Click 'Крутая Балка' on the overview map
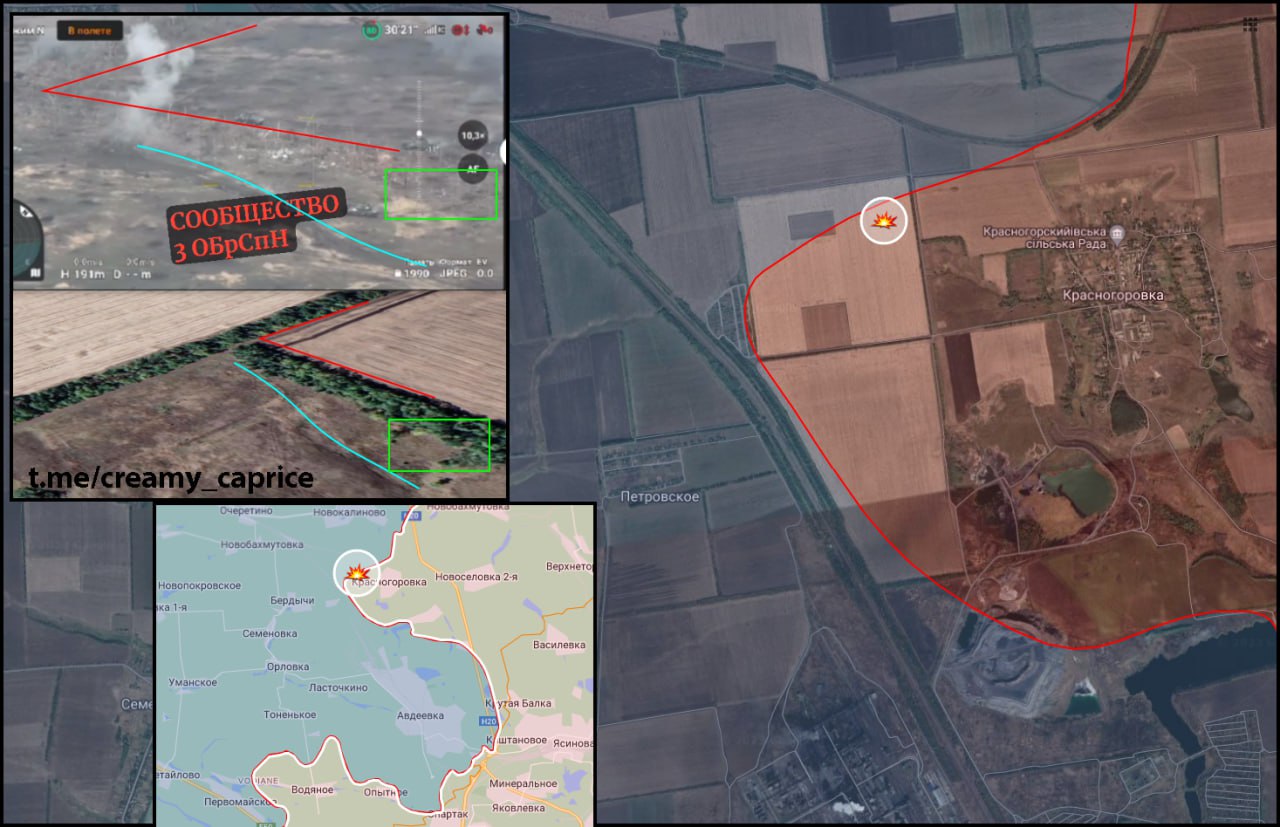This screenshot has height=827, width=1280. [517, 703]
